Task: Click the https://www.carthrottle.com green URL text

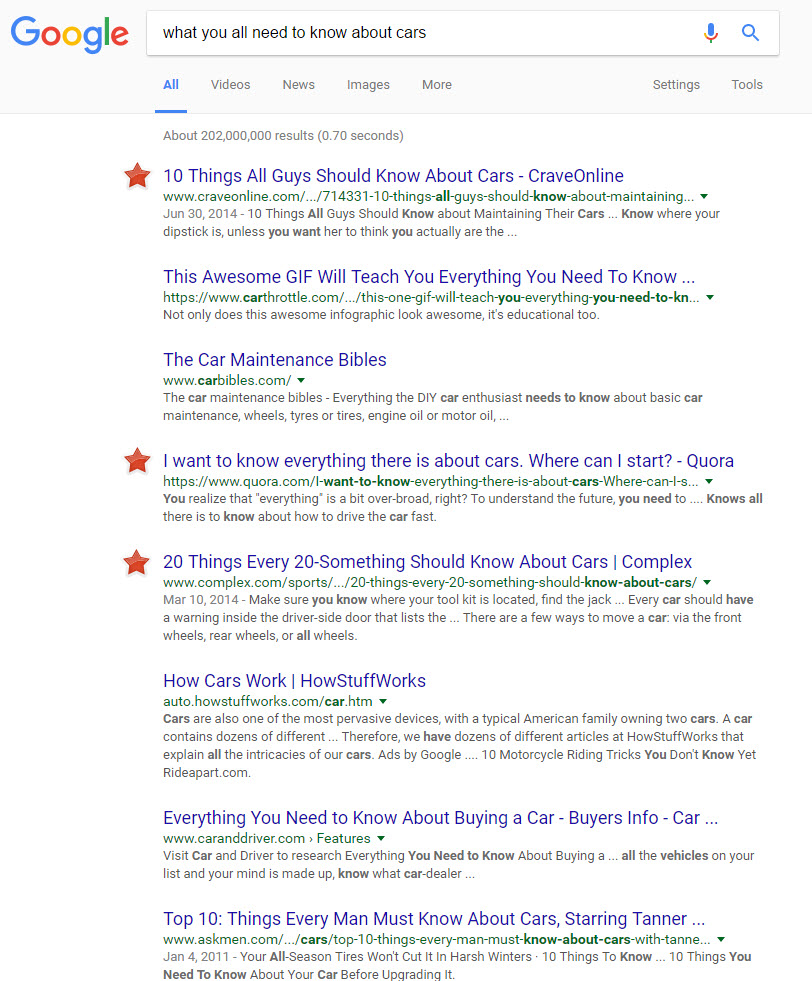Action: pyautogui.click(x=431, y=297)
